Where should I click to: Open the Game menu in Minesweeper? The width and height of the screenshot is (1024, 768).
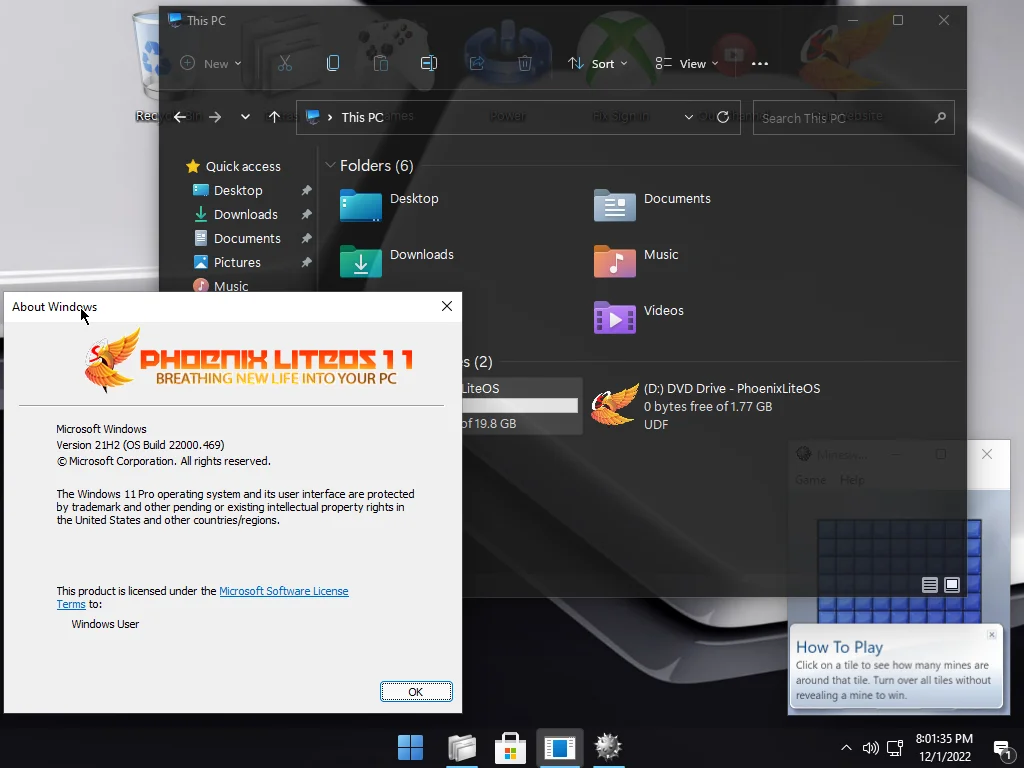coord(810,480)
